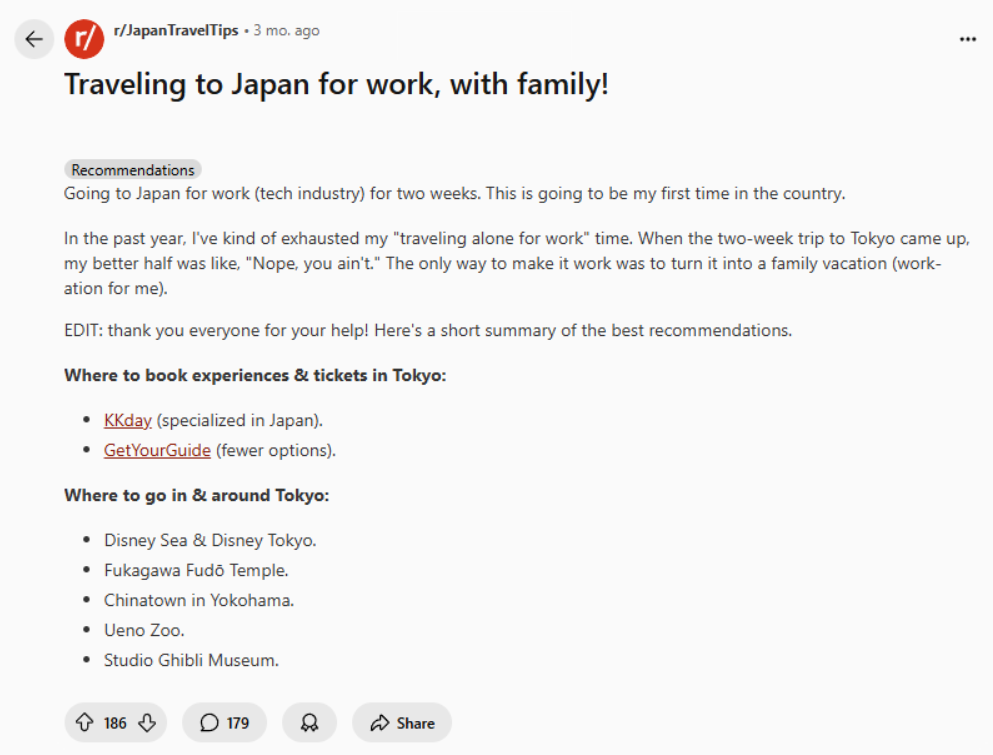Share the post
993x755 pixels.
(402, 723)
